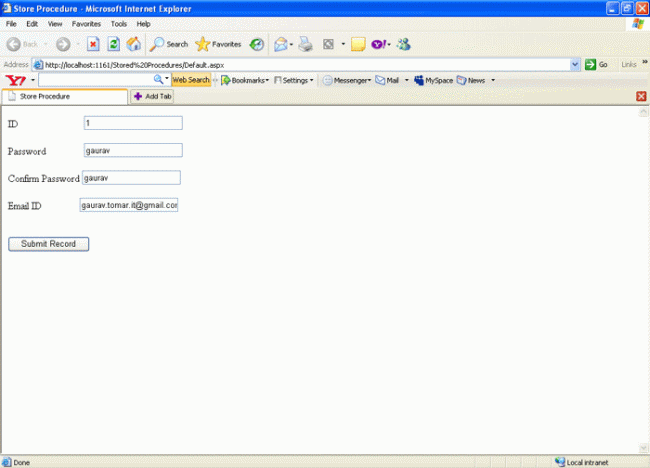The image size is (650, 468).
Task: Click the Confirm Password input field
Action: pos(131,177)
